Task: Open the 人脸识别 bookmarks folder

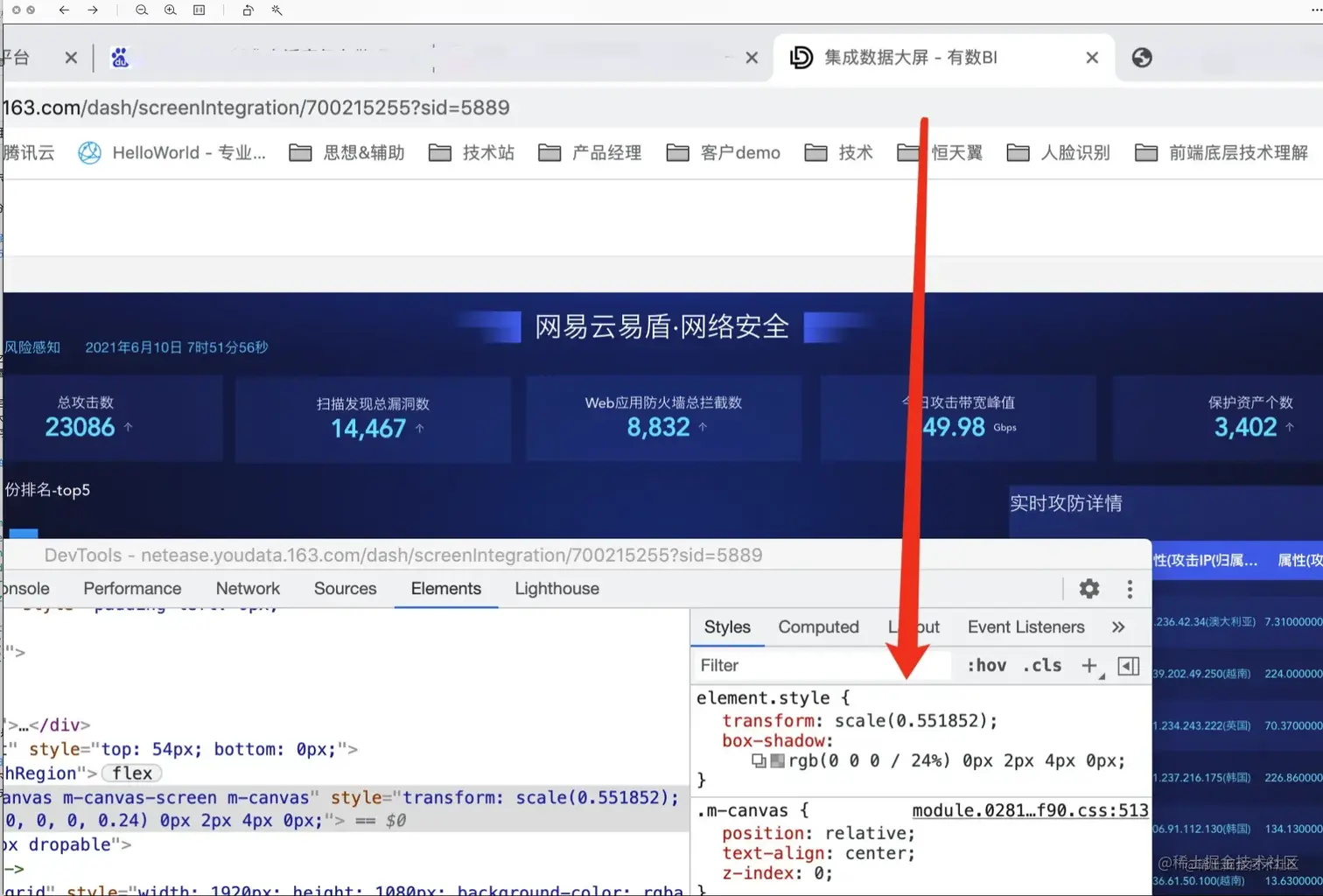Action: pos(1058,153)
